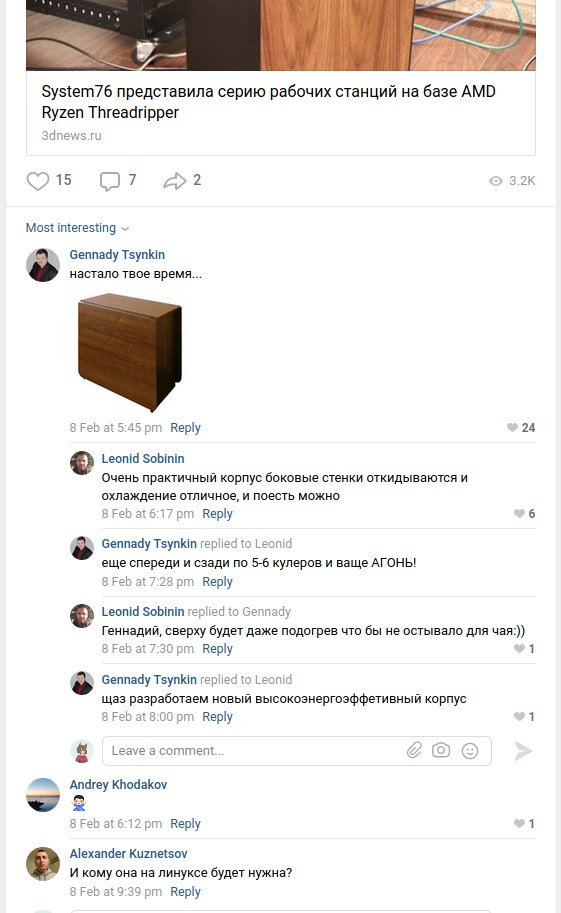The height and width of the screenshot is (913, 561).
Task: Expand the Most interesting sort dropdown
Action: coord(77,228)
